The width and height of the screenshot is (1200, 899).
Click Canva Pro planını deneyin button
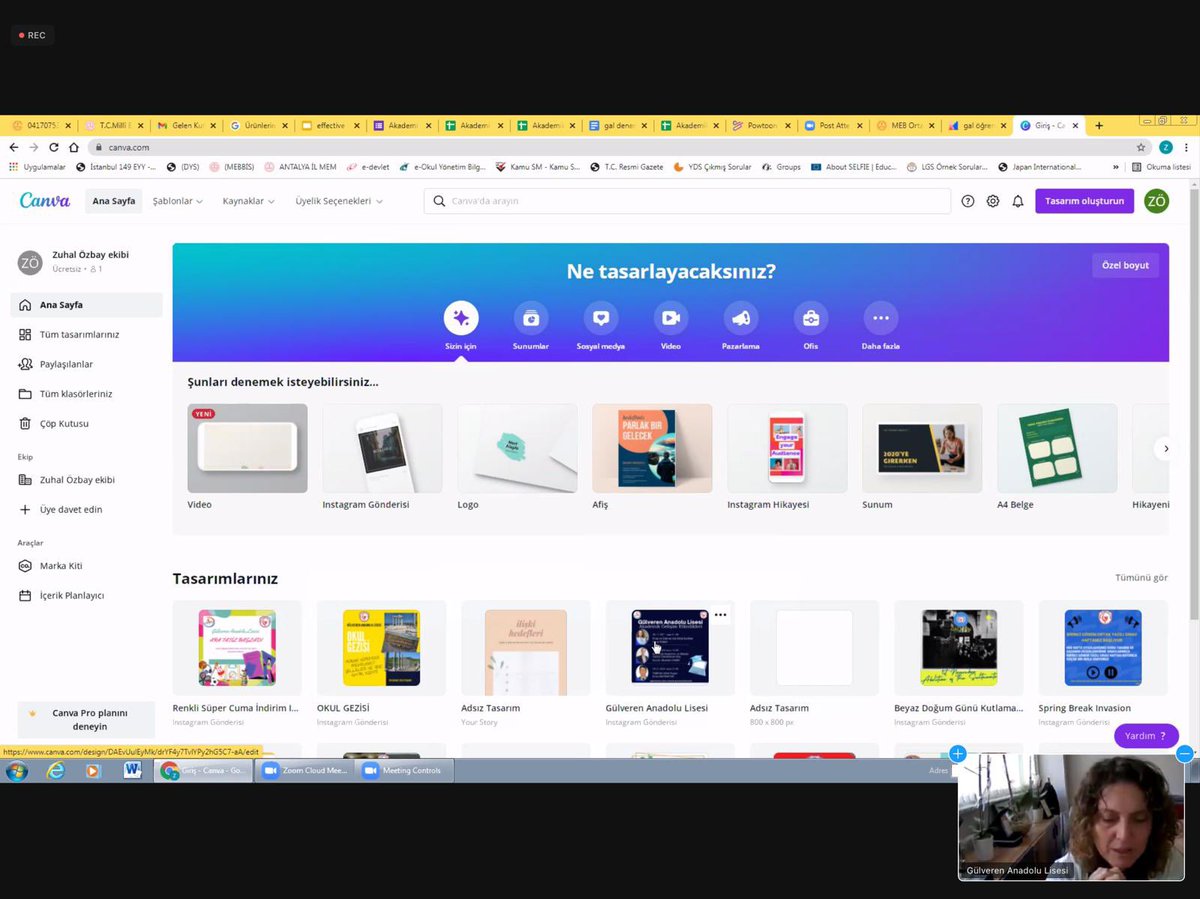click(86, 720)
